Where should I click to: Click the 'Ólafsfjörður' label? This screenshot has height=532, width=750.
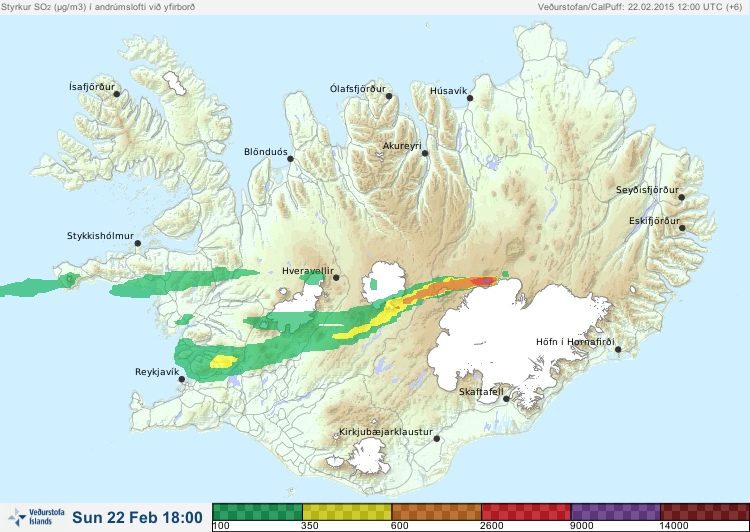358,89
